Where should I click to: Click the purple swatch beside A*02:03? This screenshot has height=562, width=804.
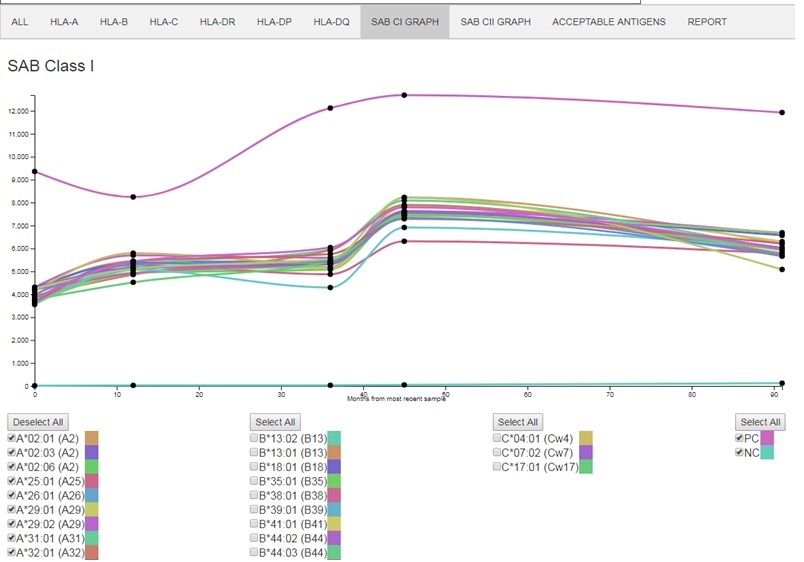tap(91, 452)
